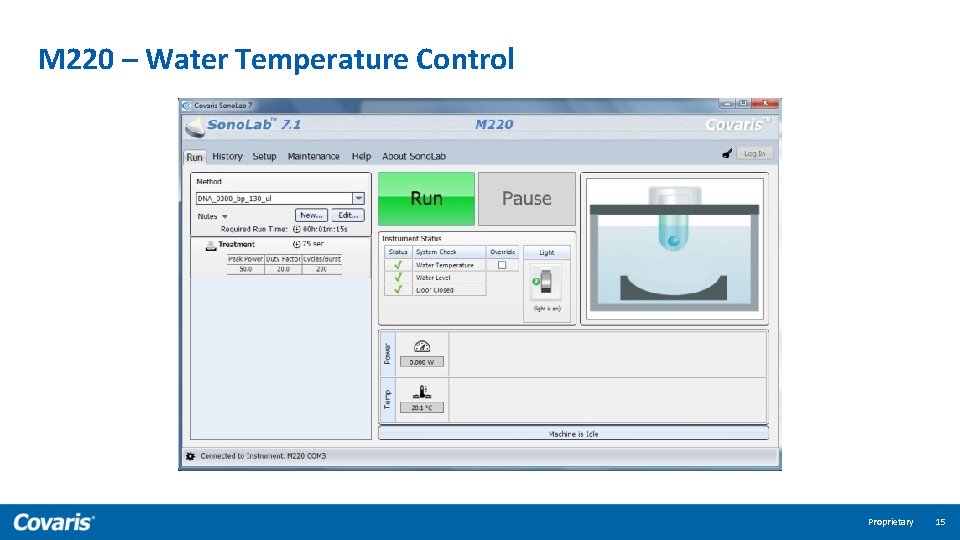Click the Temp vertical tab label
Image resolution: width=960 pixels, height=540 pixels.
[x=388, y=400]
